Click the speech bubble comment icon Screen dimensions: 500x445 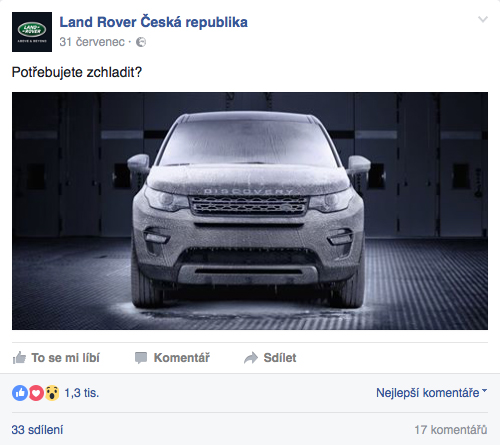(x=141, y=358)
